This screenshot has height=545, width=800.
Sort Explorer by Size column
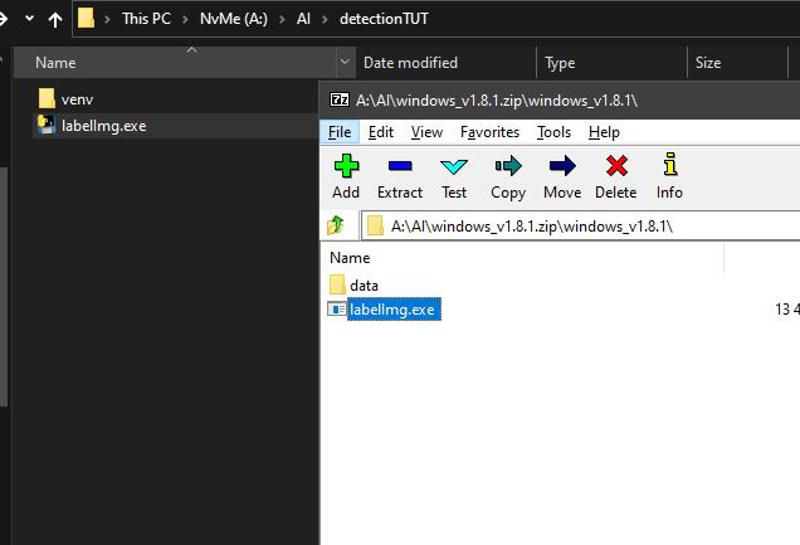click(738, 62)
